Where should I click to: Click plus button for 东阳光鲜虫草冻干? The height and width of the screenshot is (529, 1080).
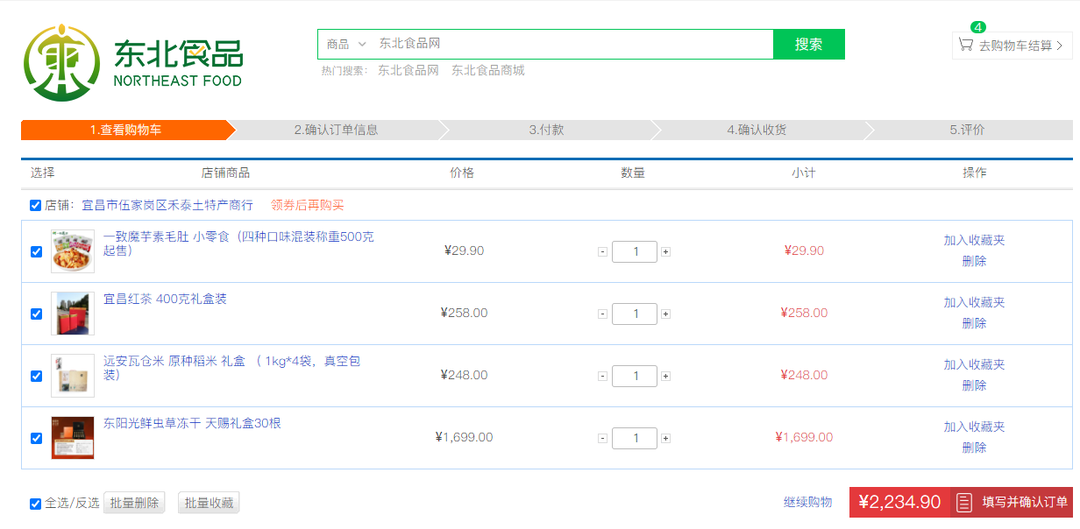666,438
